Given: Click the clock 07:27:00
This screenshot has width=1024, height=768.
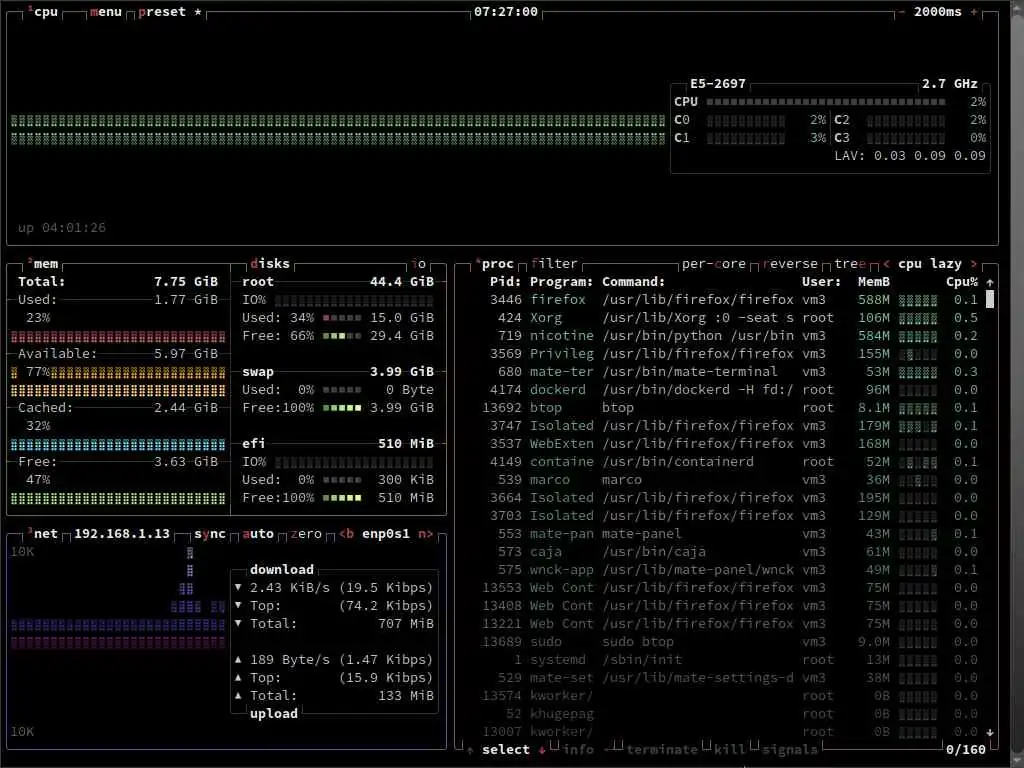Looking at the screenshot, I should 505,12.
